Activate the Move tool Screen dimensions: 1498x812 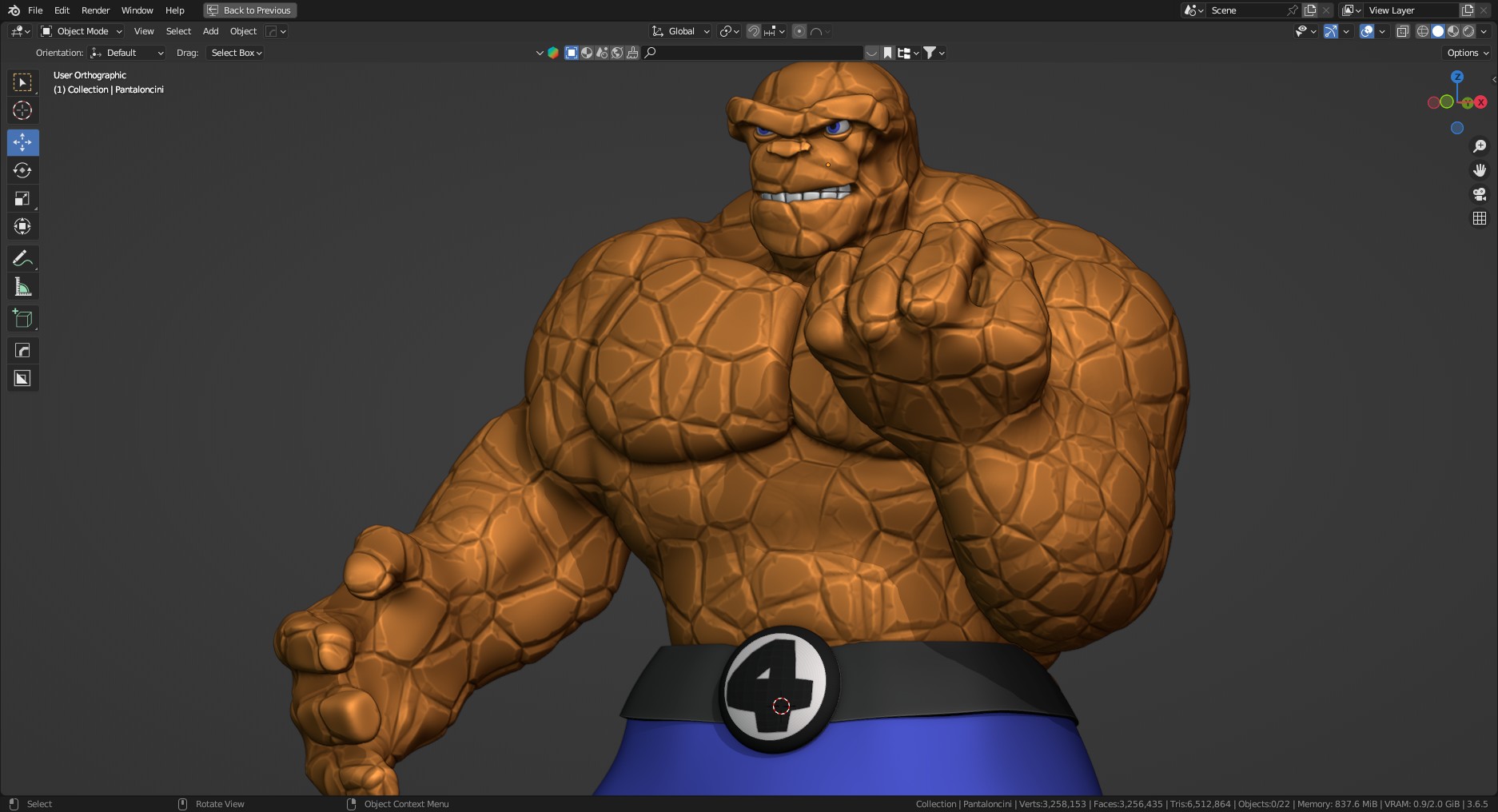point(22,142)
